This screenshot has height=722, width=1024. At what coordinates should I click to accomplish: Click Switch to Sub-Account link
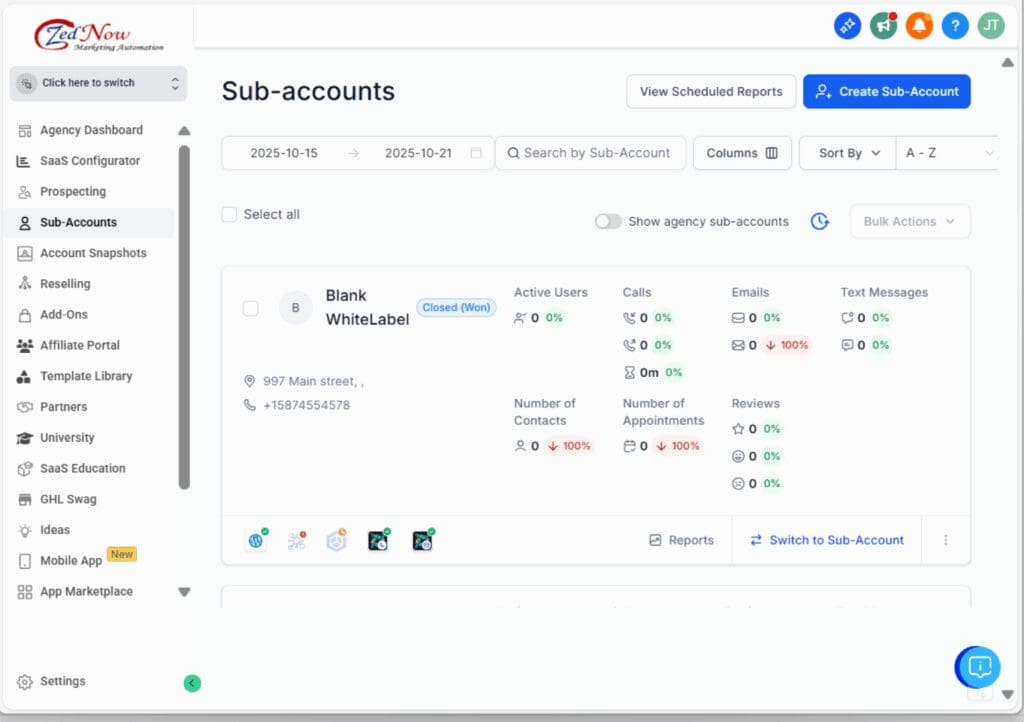coord(826,540)
